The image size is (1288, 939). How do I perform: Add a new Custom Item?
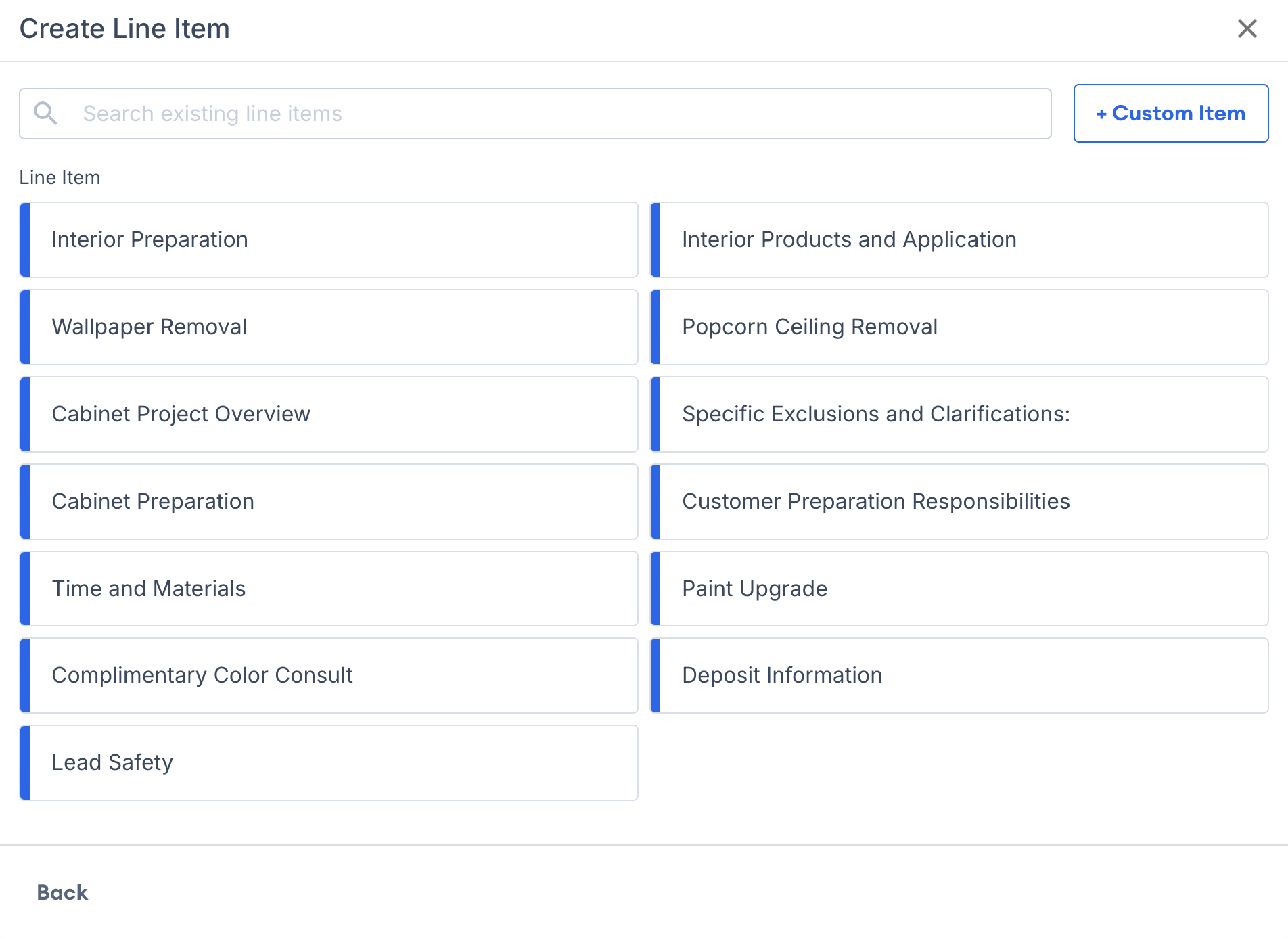(1170, 113)
